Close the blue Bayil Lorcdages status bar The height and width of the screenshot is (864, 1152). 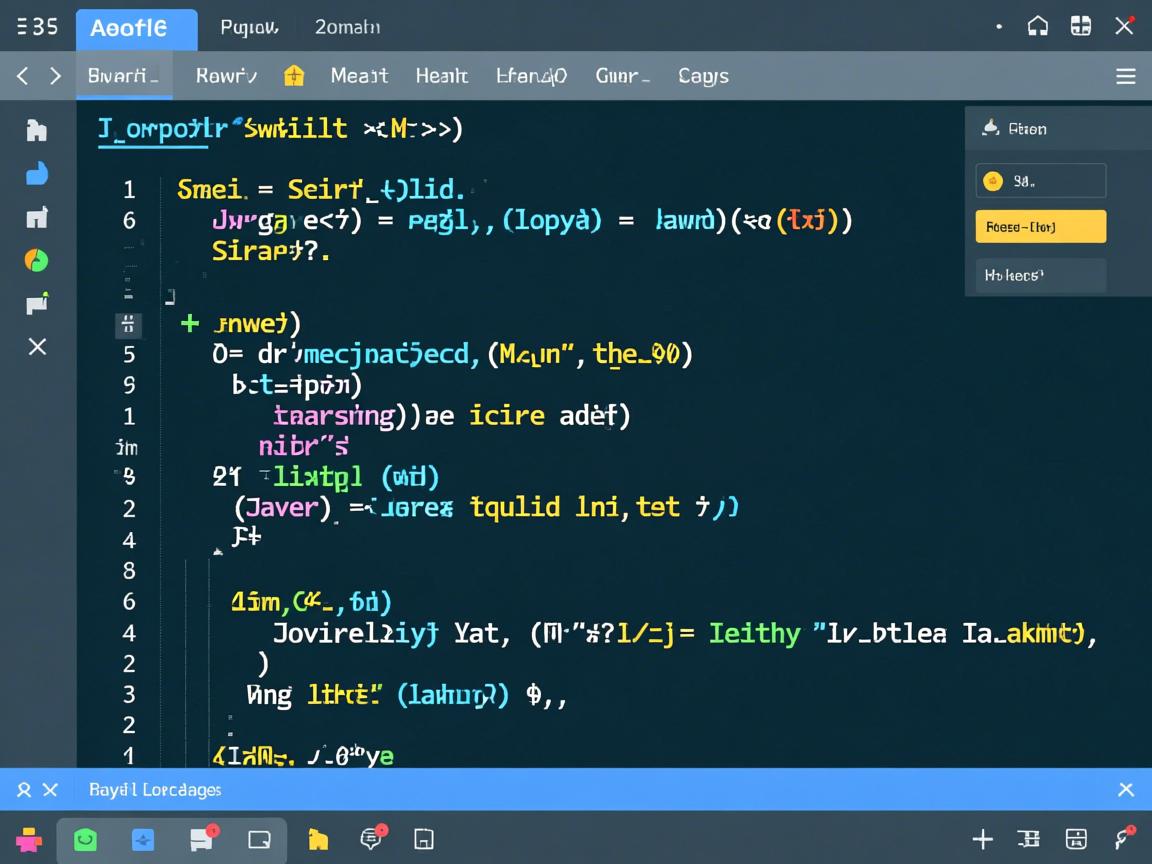coord(1126,790)
